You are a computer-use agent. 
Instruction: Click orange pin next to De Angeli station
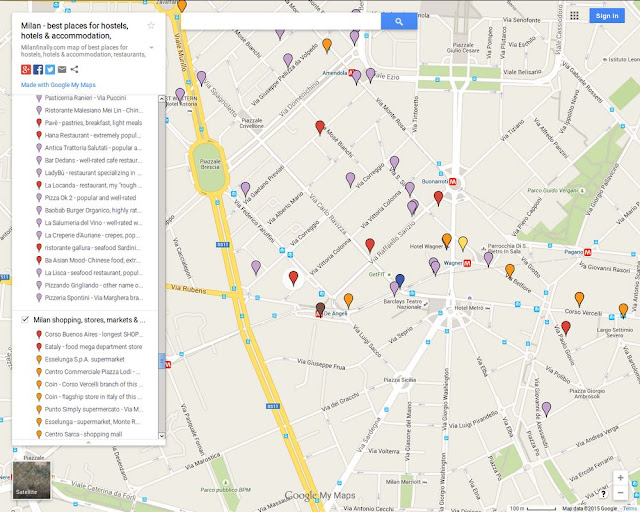pyautogui.click(x=348, y=300)
